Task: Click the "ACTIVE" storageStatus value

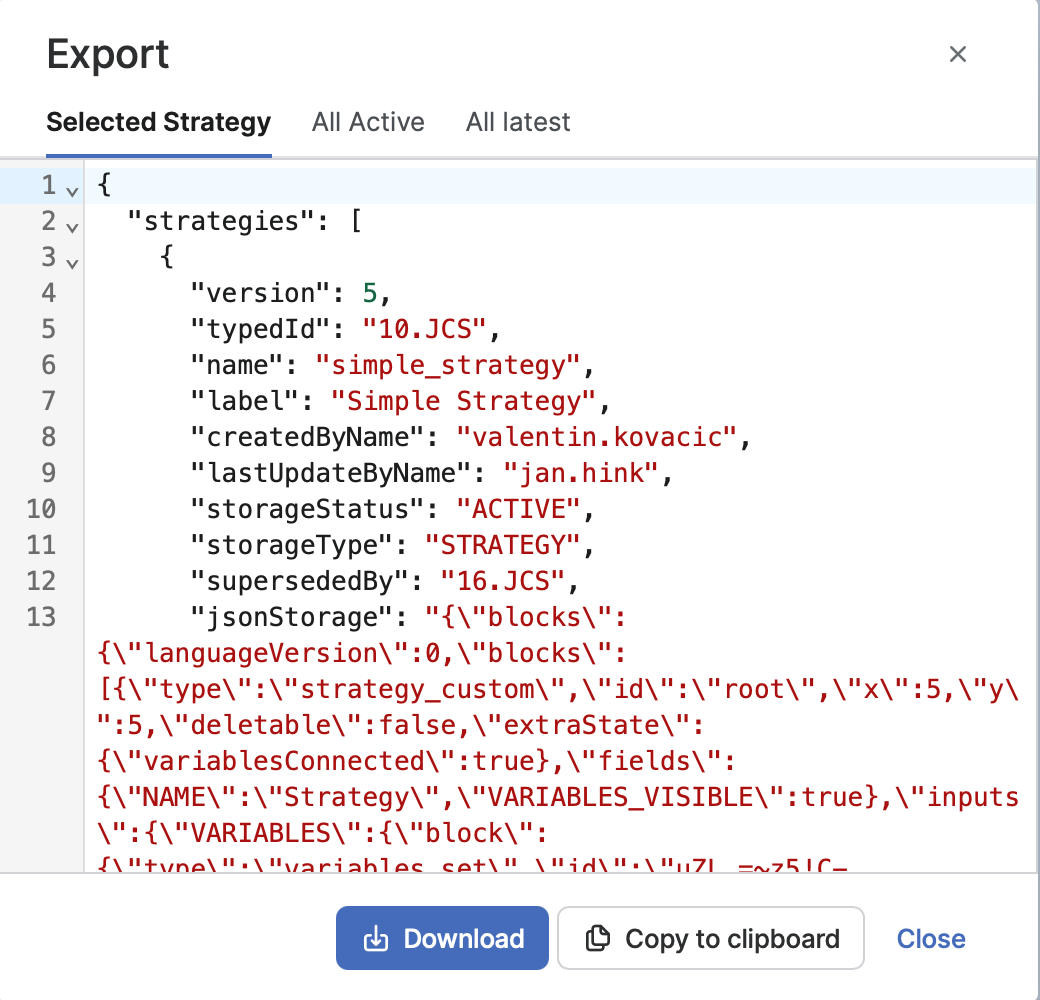Action: click(518, 509)
